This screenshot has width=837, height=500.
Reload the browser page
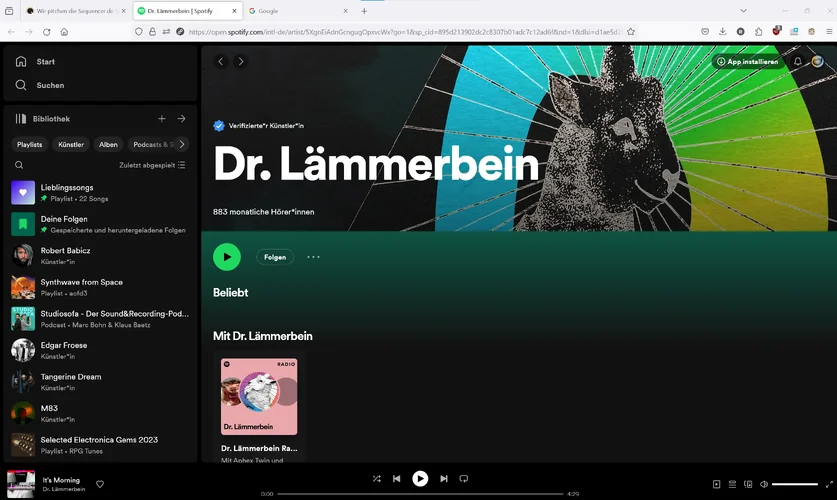pyautogui.click(x=46, y=32)
